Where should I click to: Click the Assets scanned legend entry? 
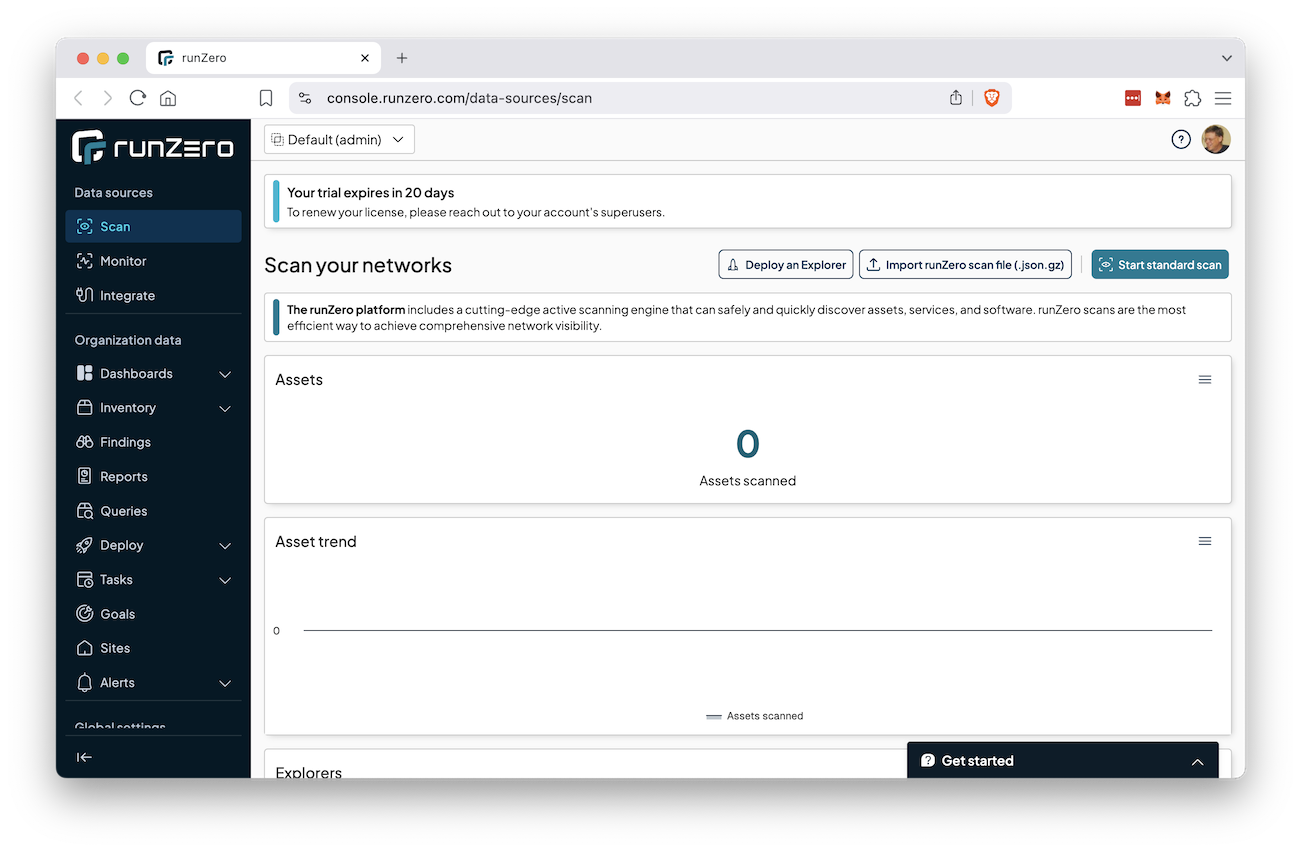(755, 716)
